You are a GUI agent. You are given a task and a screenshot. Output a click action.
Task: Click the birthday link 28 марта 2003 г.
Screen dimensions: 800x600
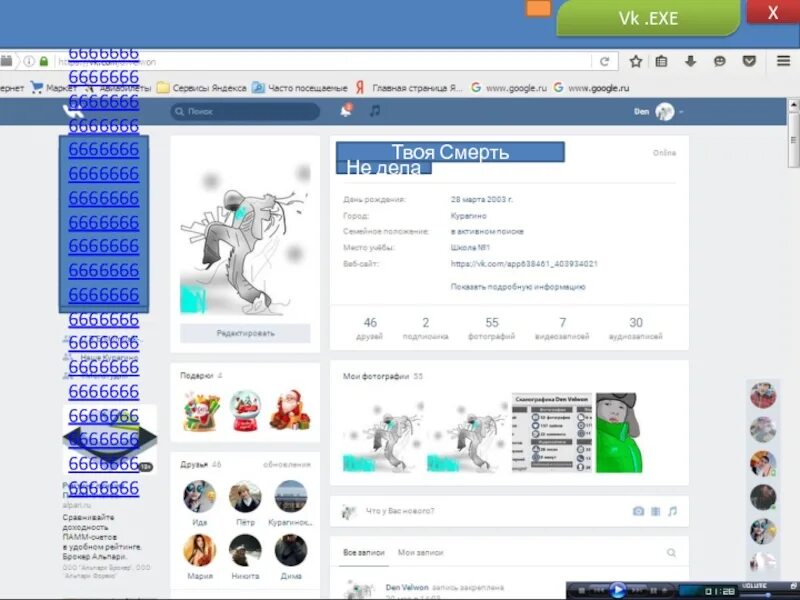coord(482,199)
